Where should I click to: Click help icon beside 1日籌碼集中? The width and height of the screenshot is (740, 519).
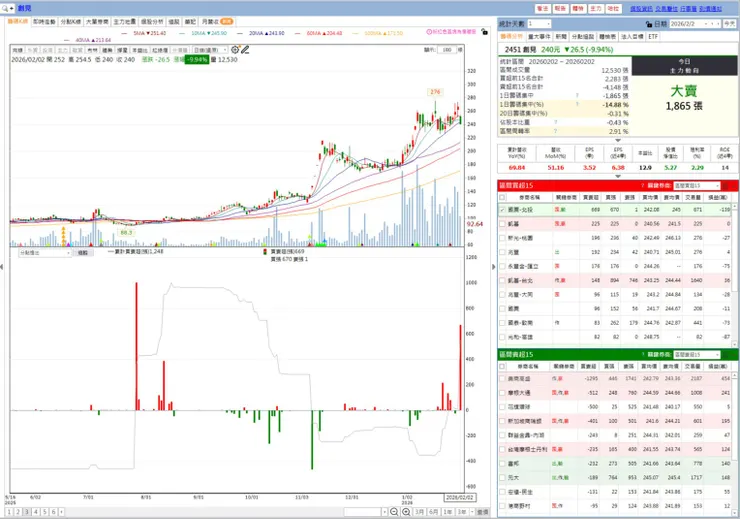coord(577,96)
